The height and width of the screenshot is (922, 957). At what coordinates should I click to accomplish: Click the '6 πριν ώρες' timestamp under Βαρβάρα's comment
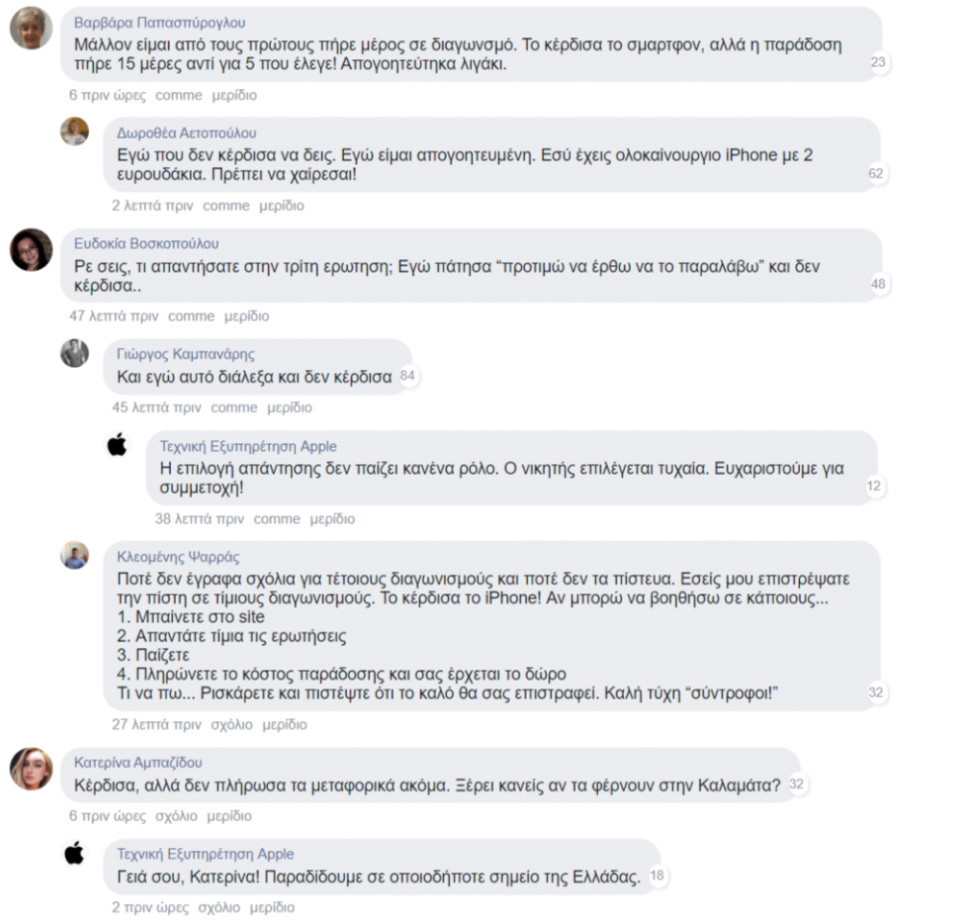click(107, 95)
